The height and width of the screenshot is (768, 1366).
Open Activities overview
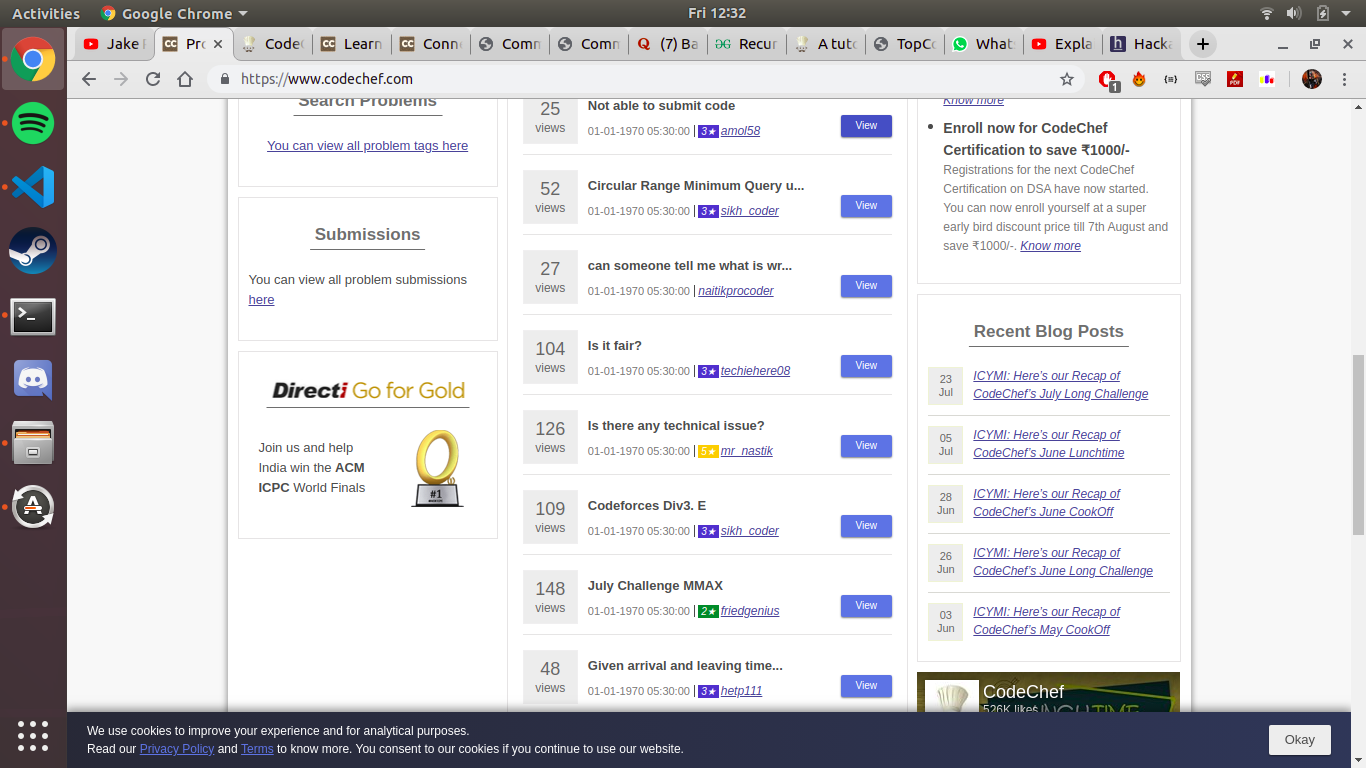(x=46, y=13)
